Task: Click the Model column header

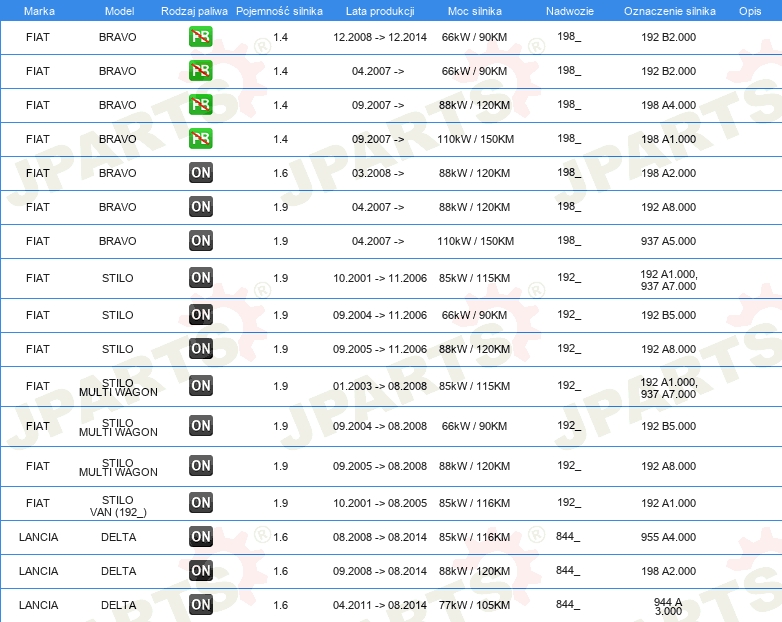Action: coord(119,11)
